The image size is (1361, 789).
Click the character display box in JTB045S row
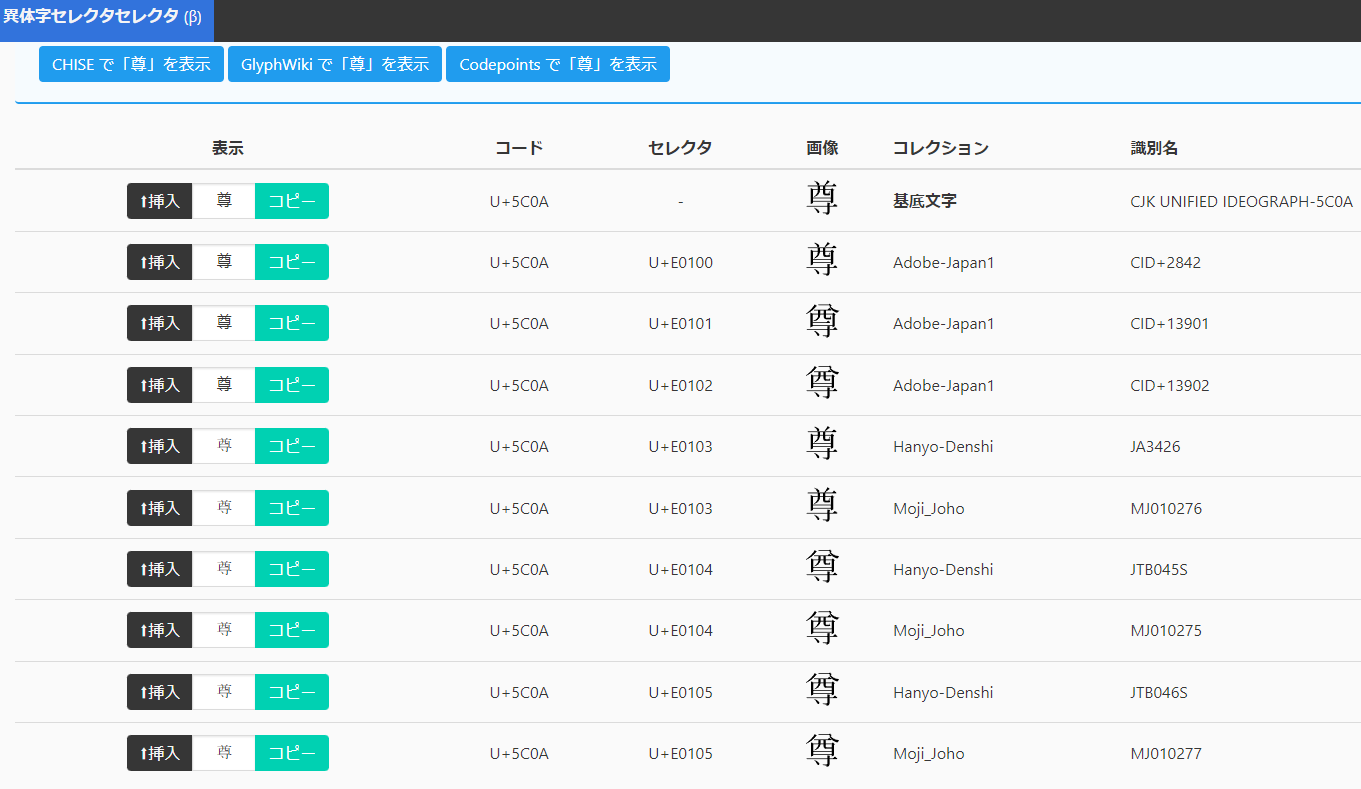(224, 569)
